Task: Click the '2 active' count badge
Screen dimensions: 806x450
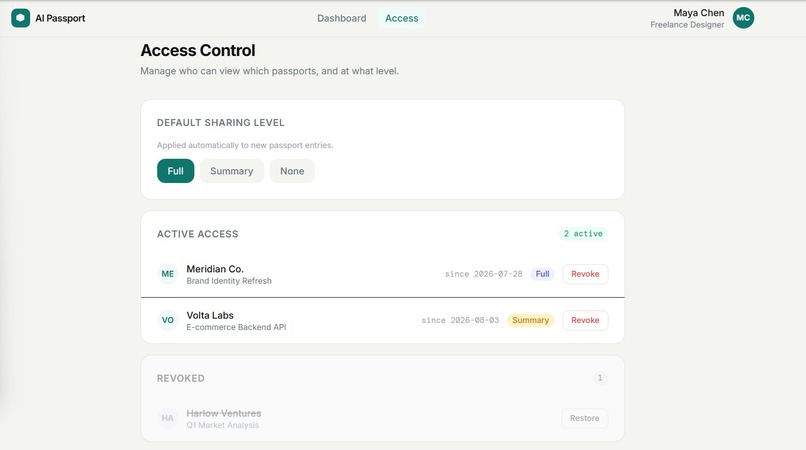Action: coord(583,233)
